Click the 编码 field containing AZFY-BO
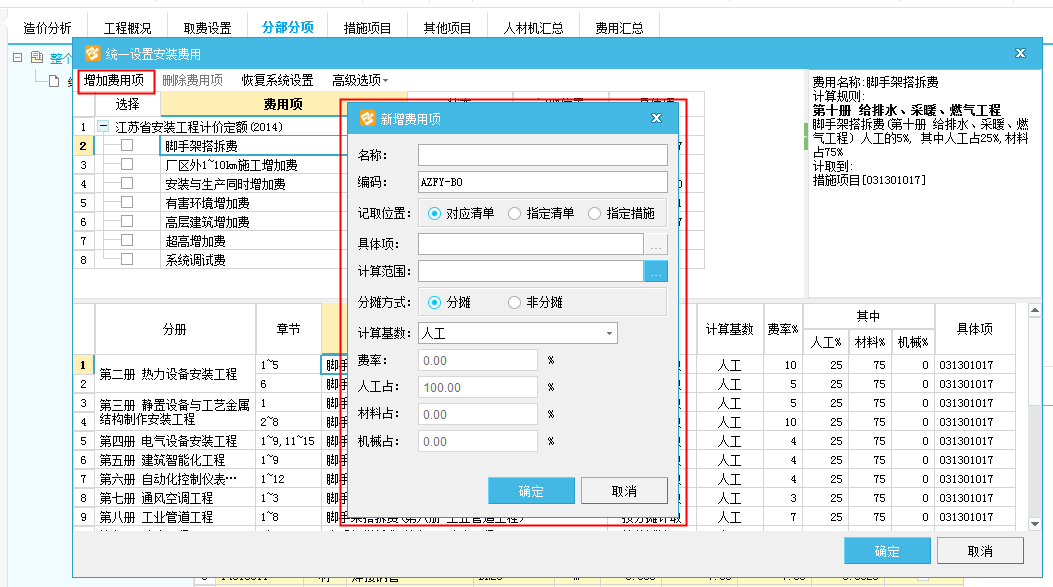This screenshot has width=1053, height=587. 542,182
